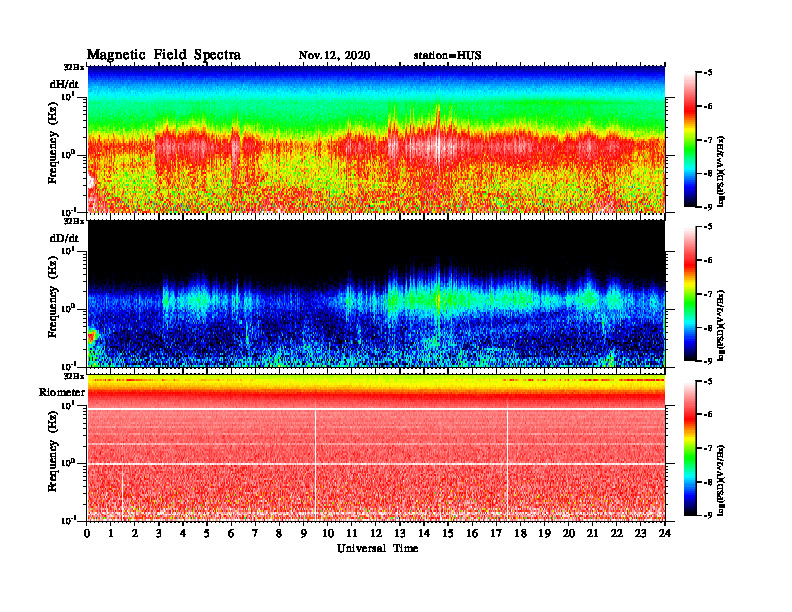792x612 pixels.
Task: Click hour tick label 11
Action: pos(352,533)
